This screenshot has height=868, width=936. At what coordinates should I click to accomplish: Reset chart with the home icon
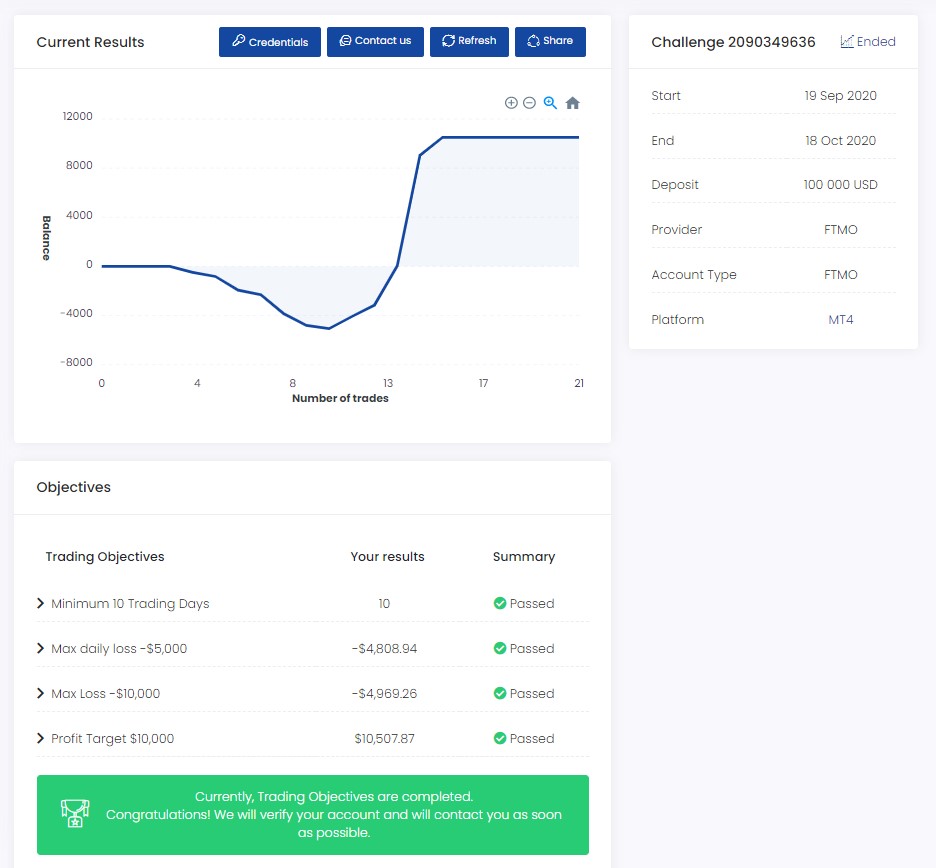(572, 103)
